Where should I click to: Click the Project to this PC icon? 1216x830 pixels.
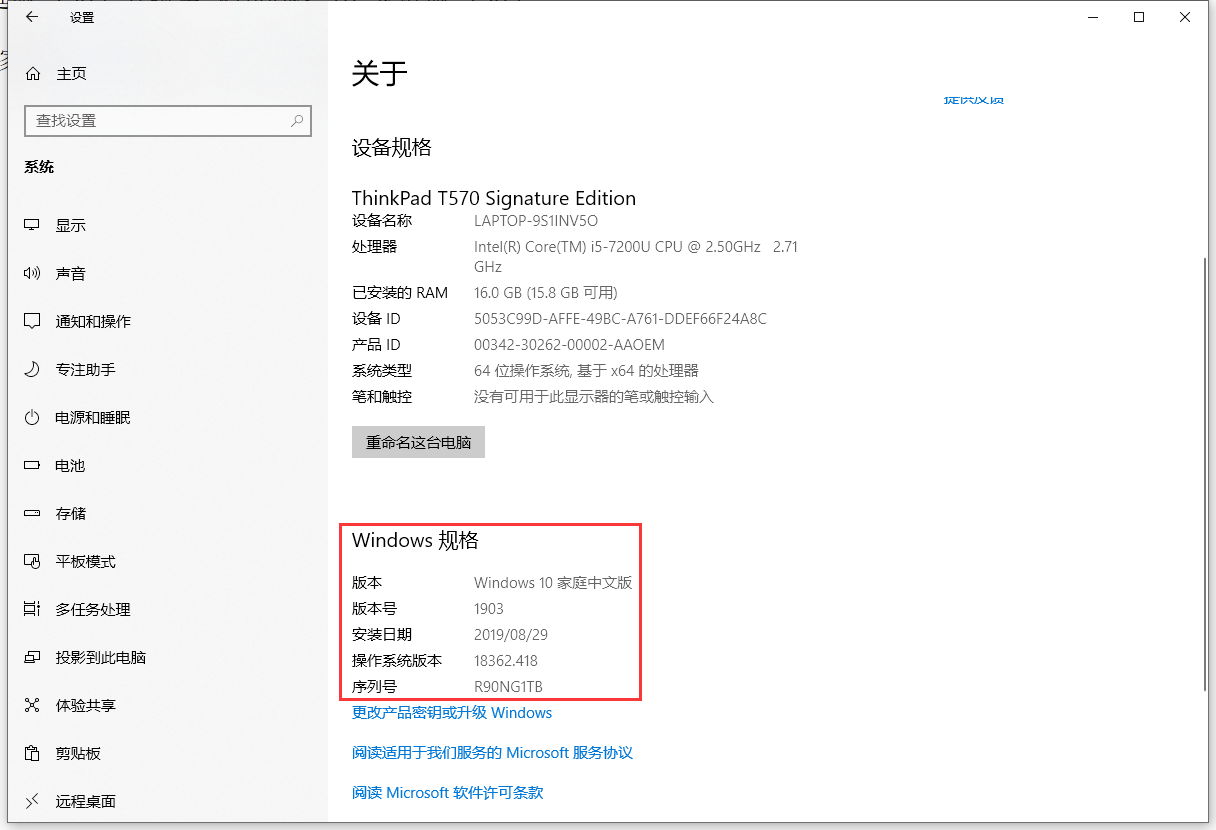coord(33,657)
